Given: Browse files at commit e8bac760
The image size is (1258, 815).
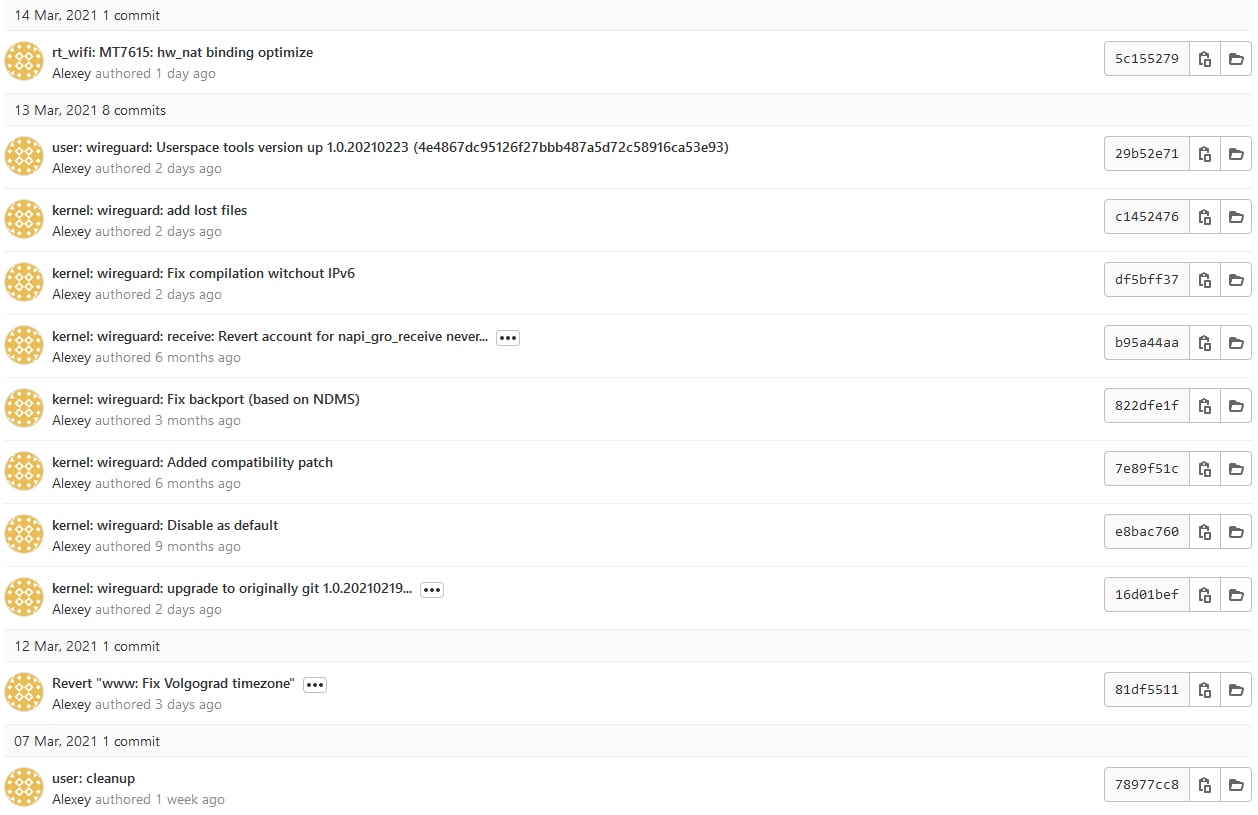Looking at the screenshot, I should click(x=1236, y=532).
